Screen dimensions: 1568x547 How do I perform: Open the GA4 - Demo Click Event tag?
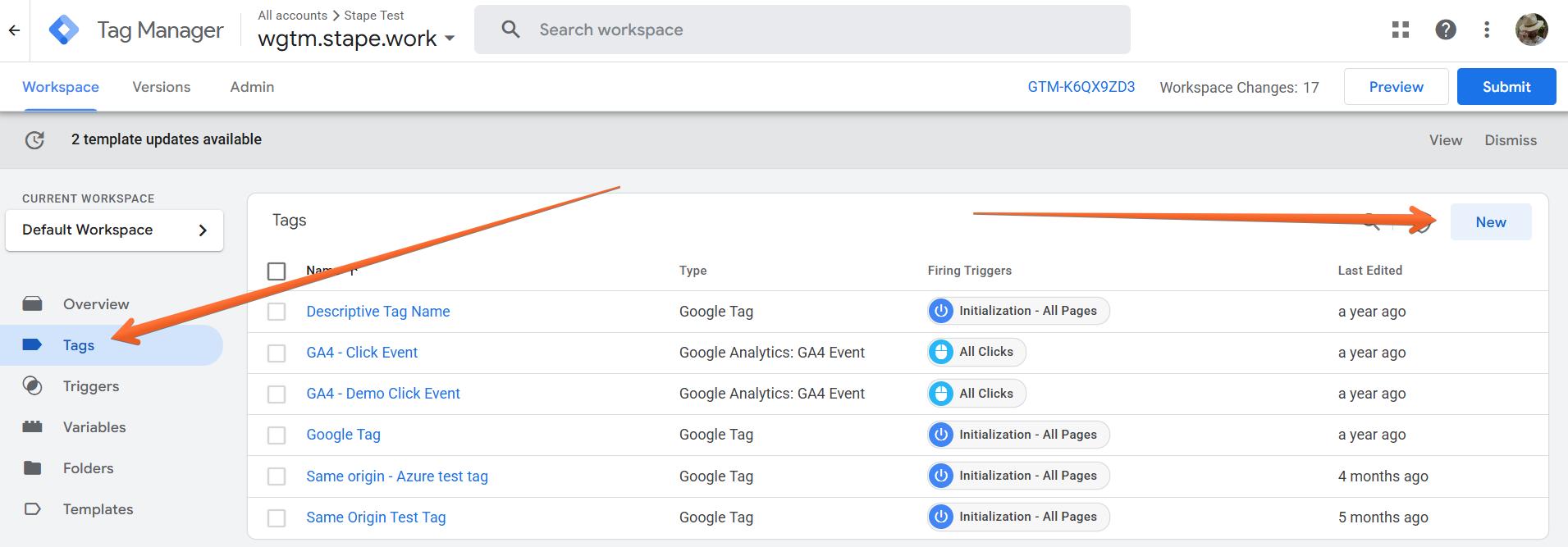383,394
